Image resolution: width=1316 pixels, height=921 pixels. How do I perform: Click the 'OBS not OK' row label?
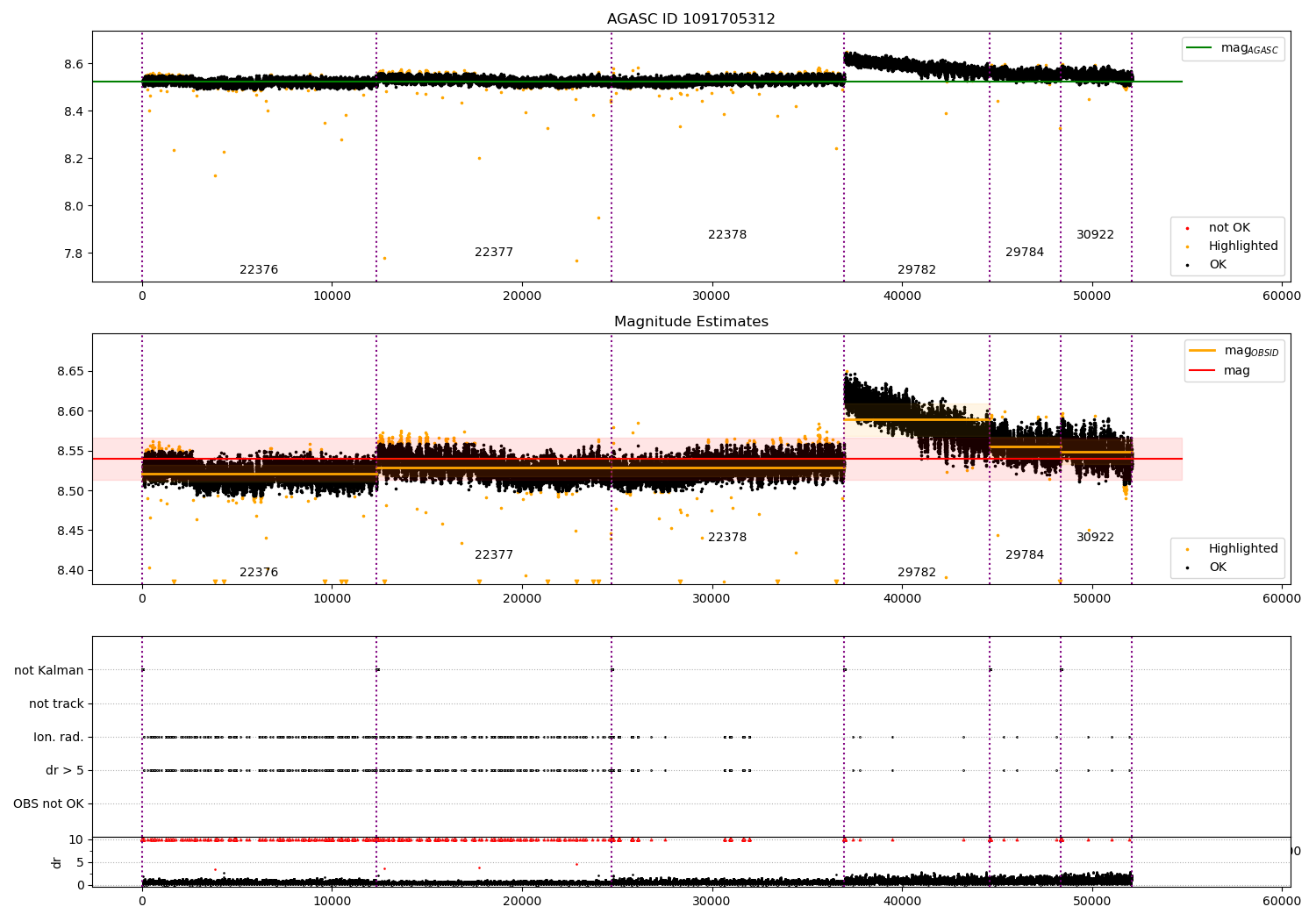tap(48, 804)
